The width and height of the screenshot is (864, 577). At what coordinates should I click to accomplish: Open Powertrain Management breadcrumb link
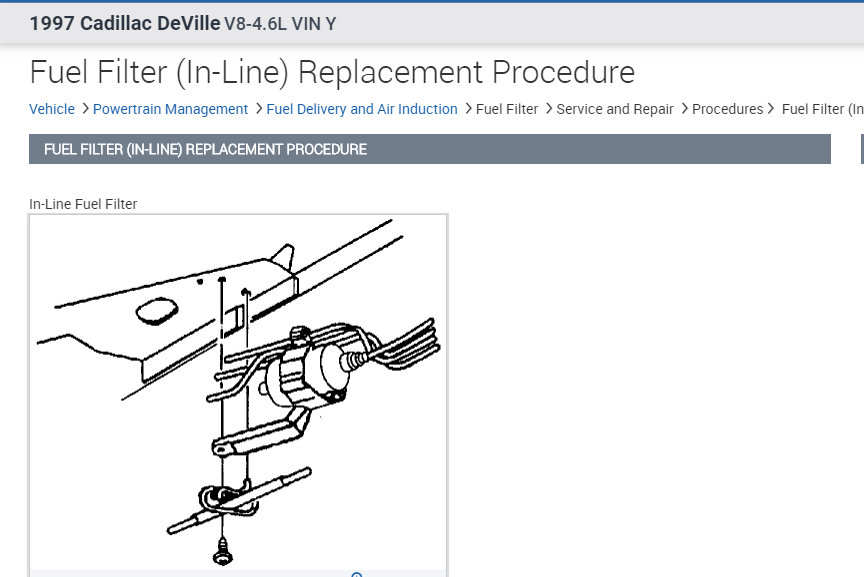pyautogui.click(x=170, y=109)
